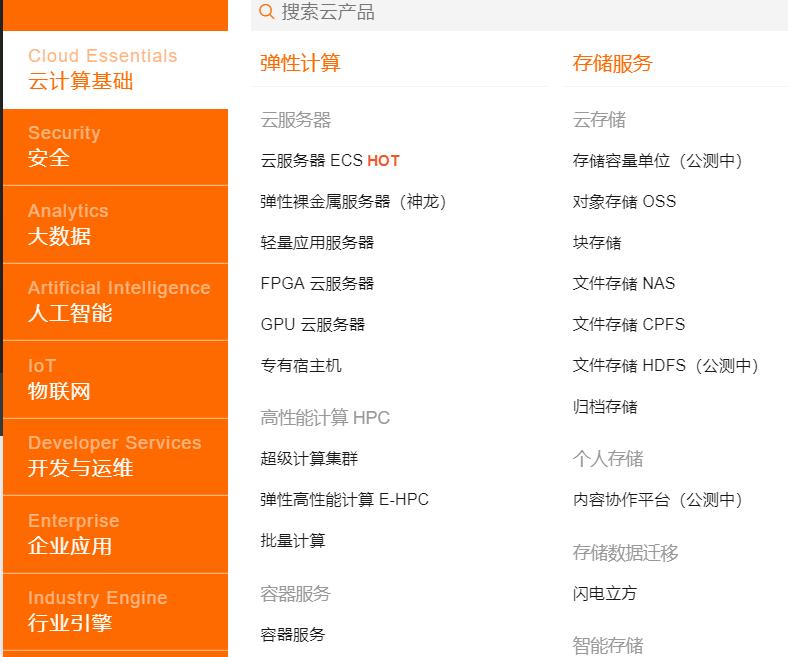Open 弹性裸金属服务器（神龙） link
Screen dimensions: 788x657
[353, 202]
